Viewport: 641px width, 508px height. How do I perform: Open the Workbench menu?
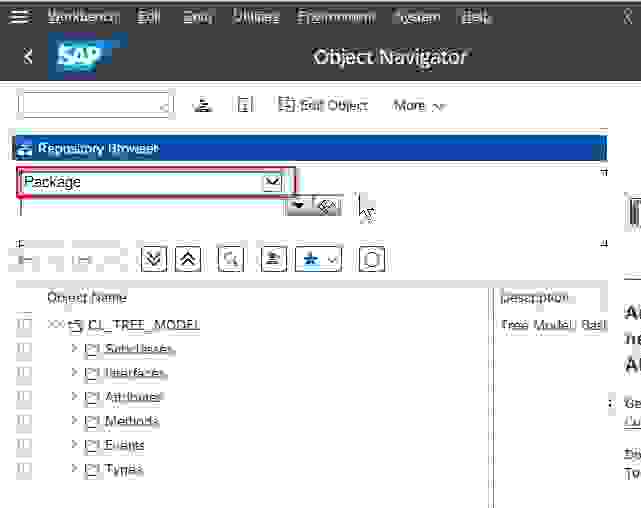(83, 17)
